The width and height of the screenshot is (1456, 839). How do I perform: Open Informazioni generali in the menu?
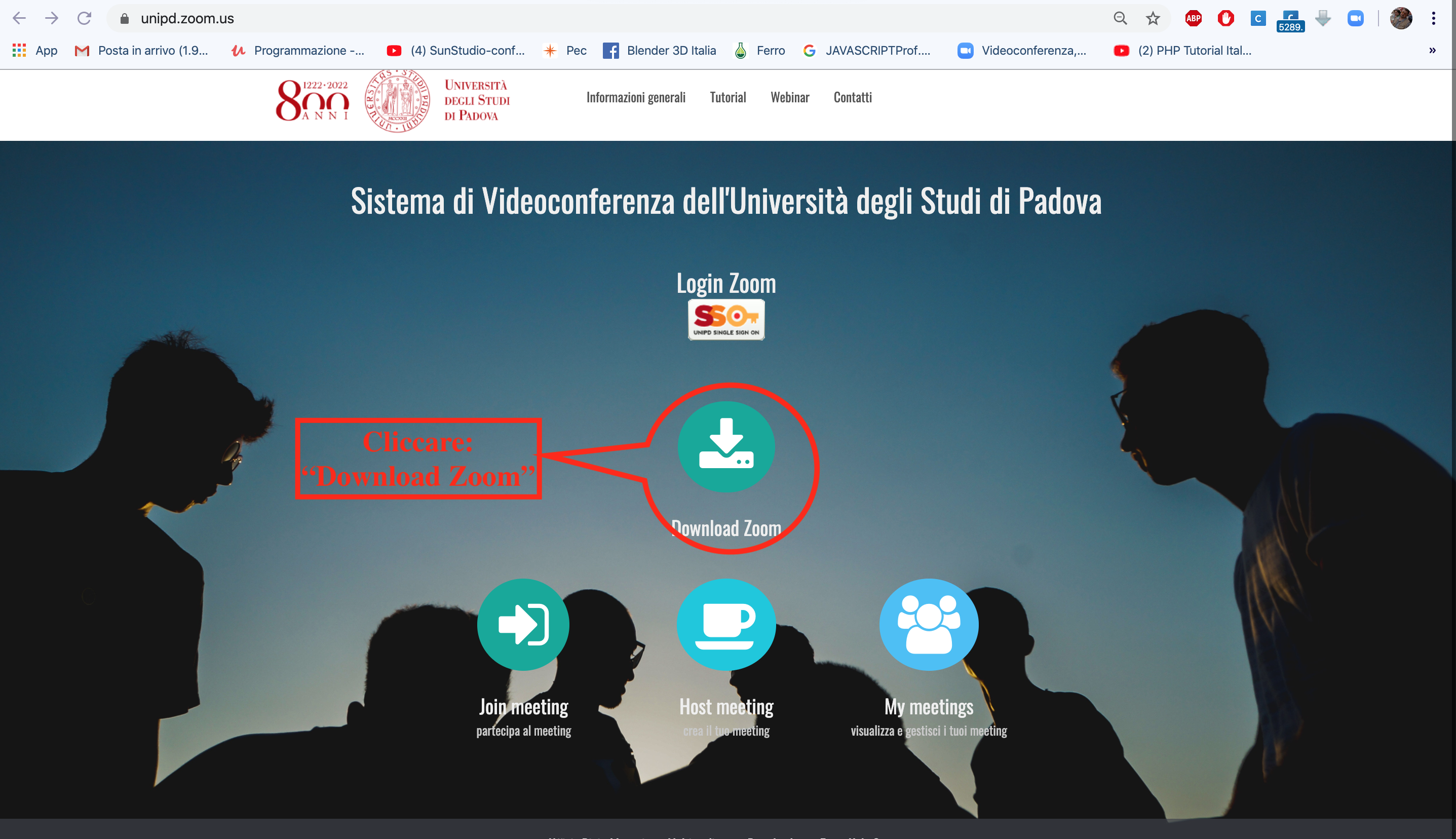pos(636,97)
